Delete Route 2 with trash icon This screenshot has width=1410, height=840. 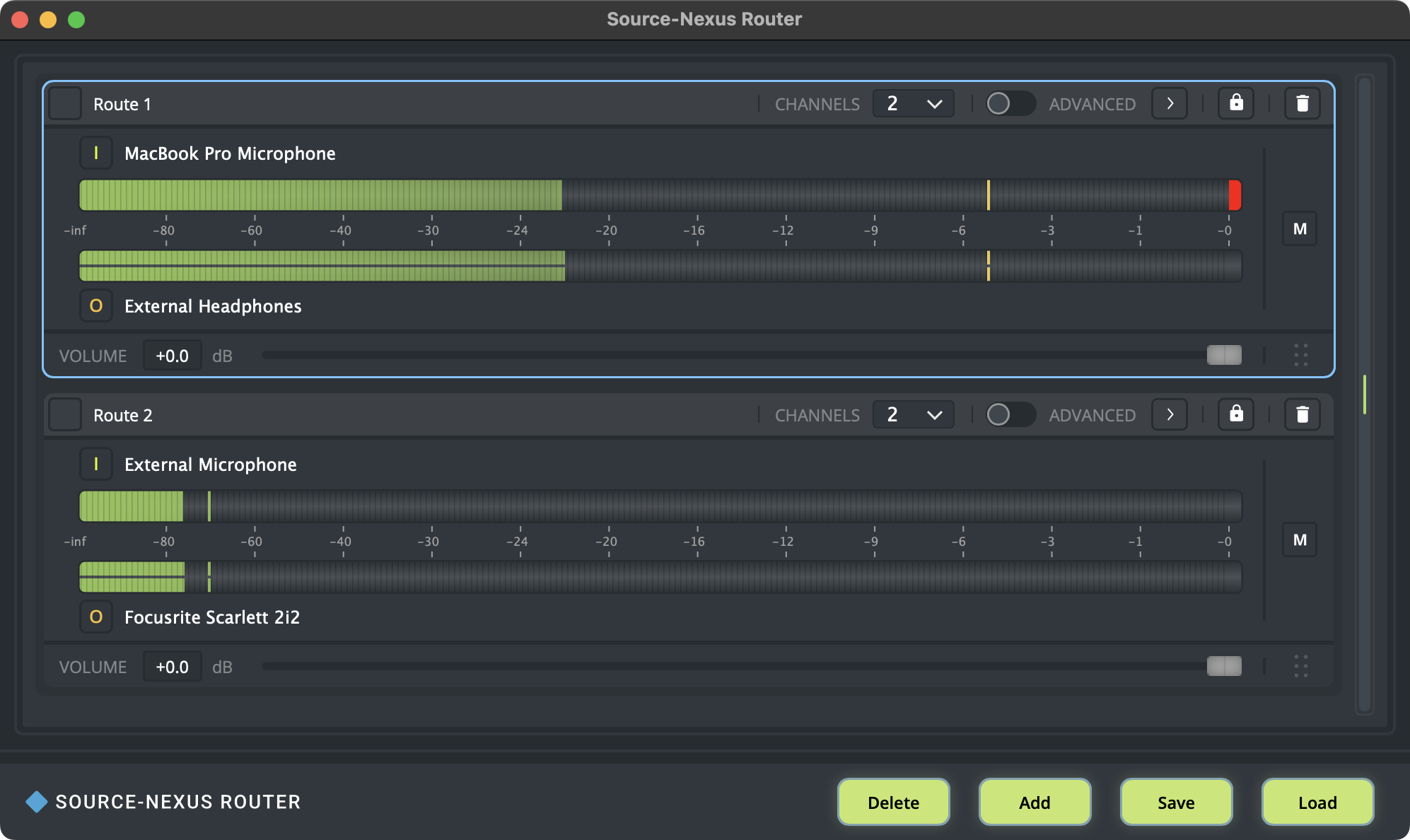1302,414
